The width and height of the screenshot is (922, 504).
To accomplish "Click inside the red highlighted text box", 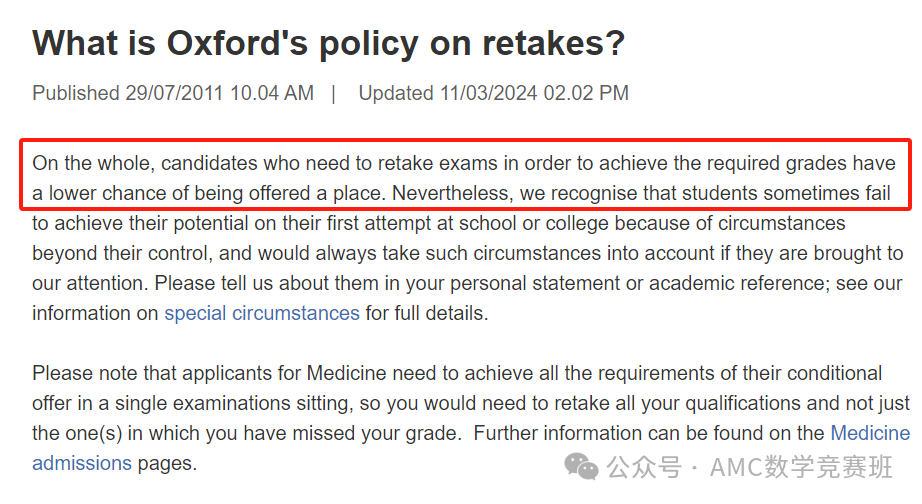I will coord(466,175).
